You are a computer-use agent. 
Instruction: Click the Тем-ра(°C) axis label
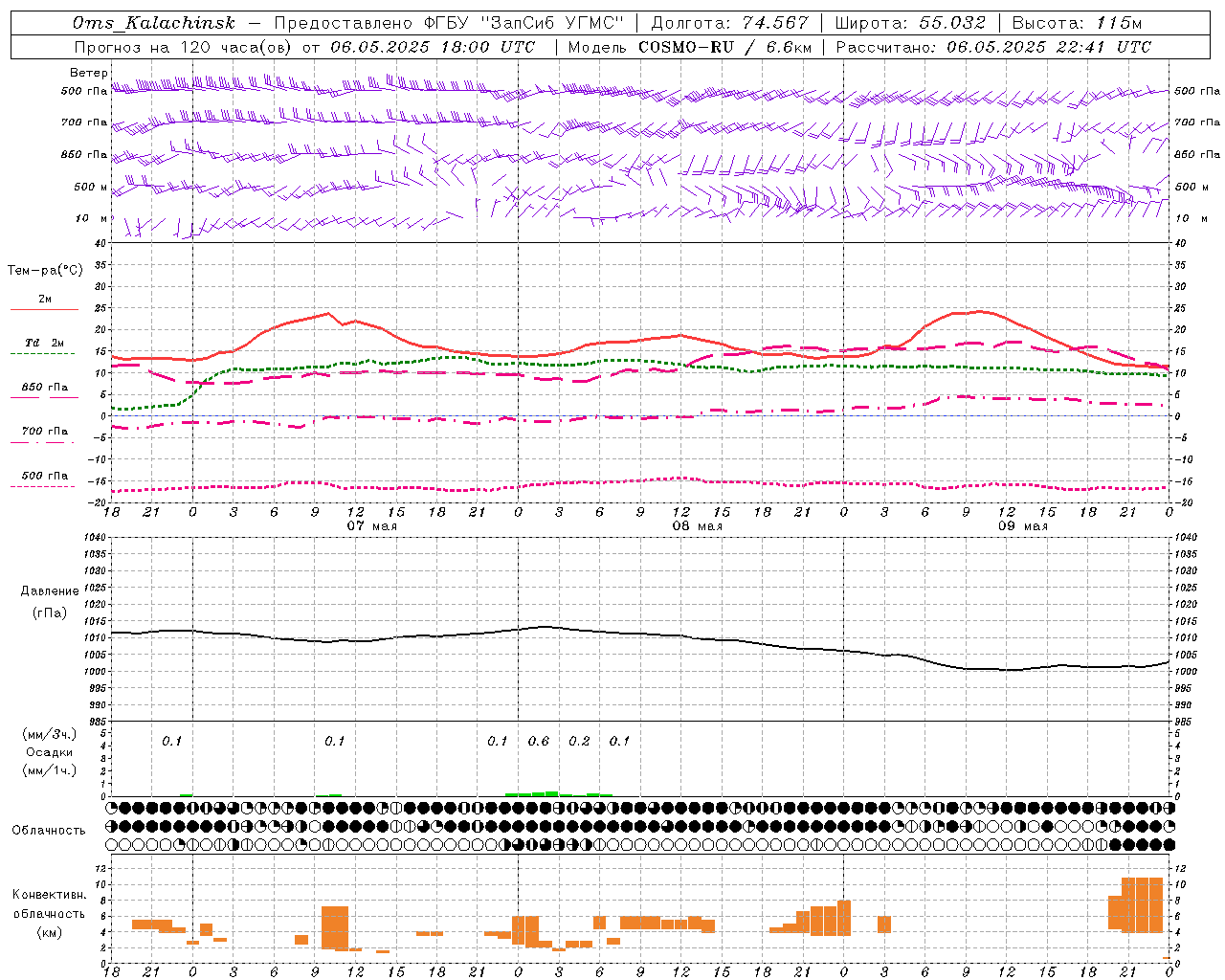click(45, 271)
